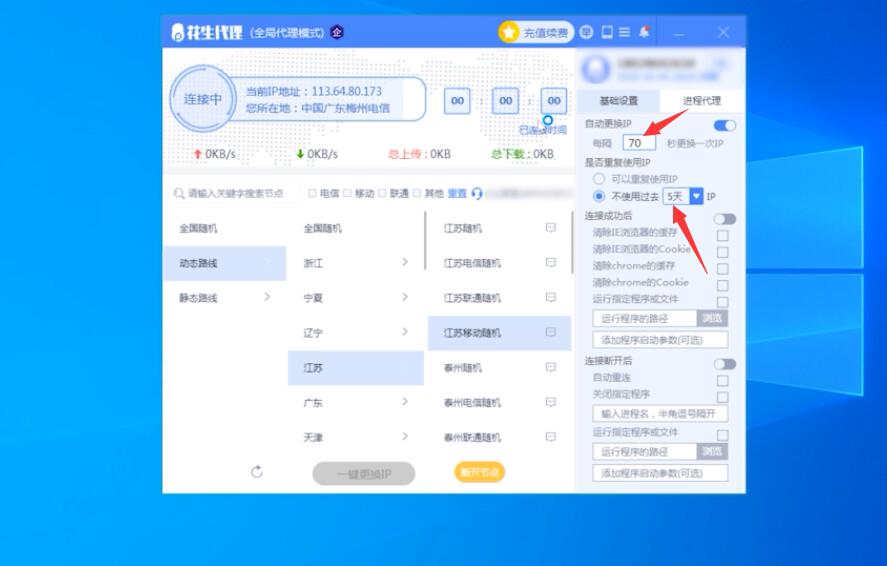The width and height of the screenshot is (887, 566).
Task: Click the mobile phone icon in title bar
Action: pyautogui.click(x=606, y=32)
